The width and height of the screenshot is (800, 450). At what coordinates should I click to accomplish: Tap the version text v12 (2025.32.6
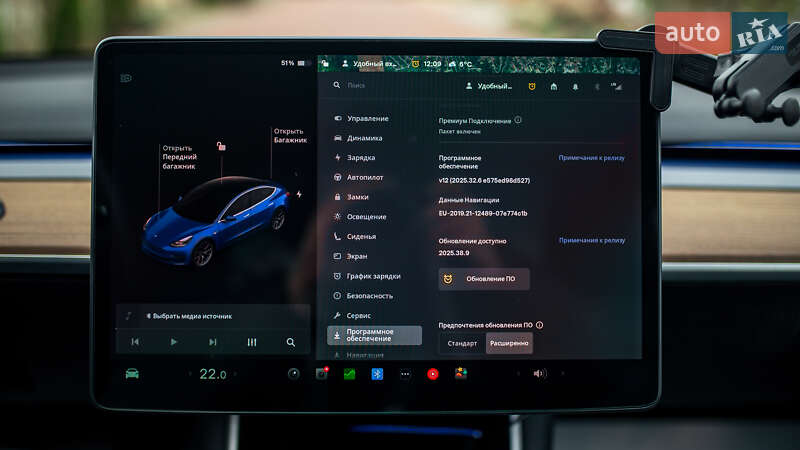[484, 181]
